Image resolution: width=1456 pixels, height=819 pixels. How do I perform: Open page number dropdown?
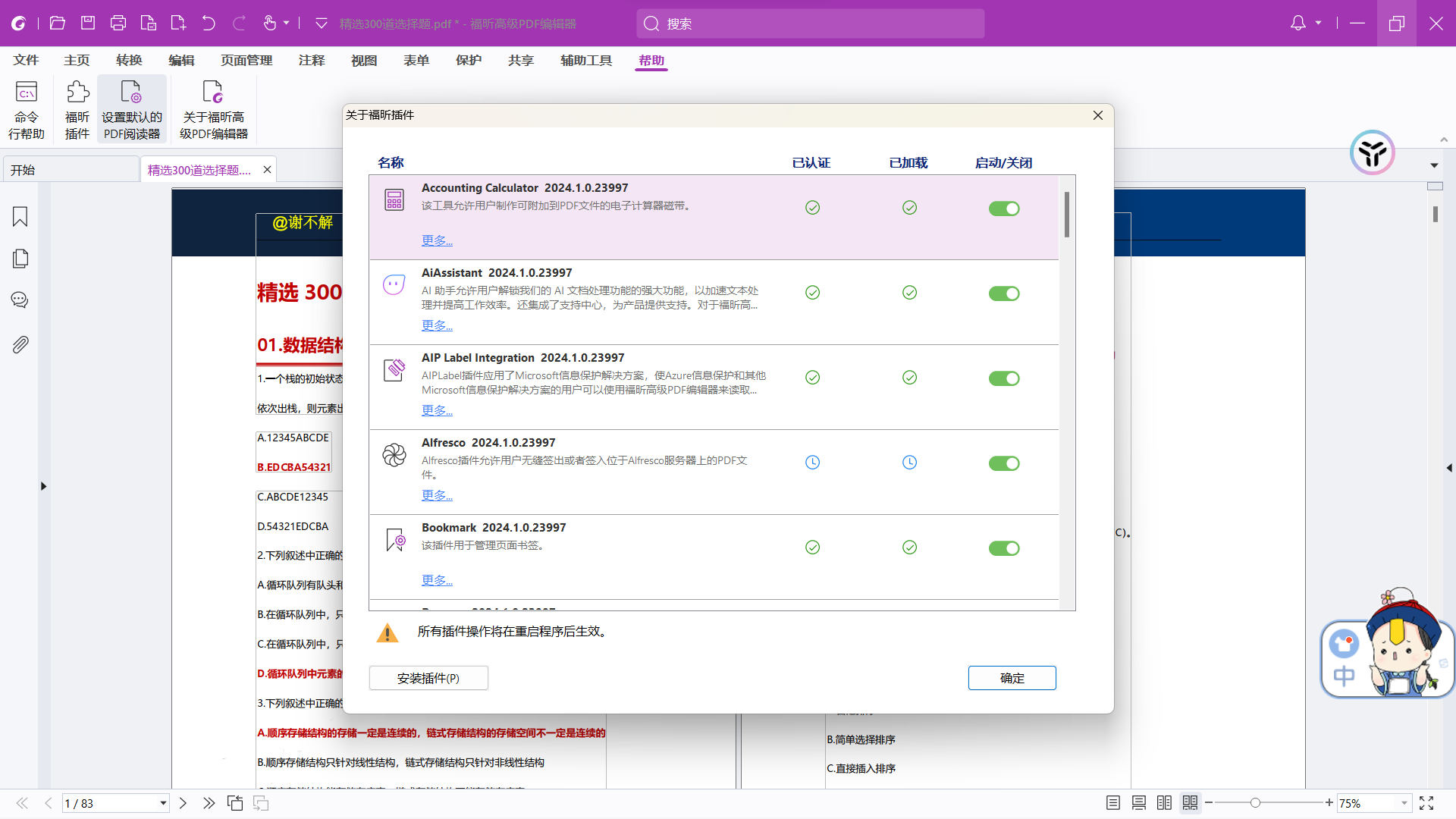click(163, 803)
